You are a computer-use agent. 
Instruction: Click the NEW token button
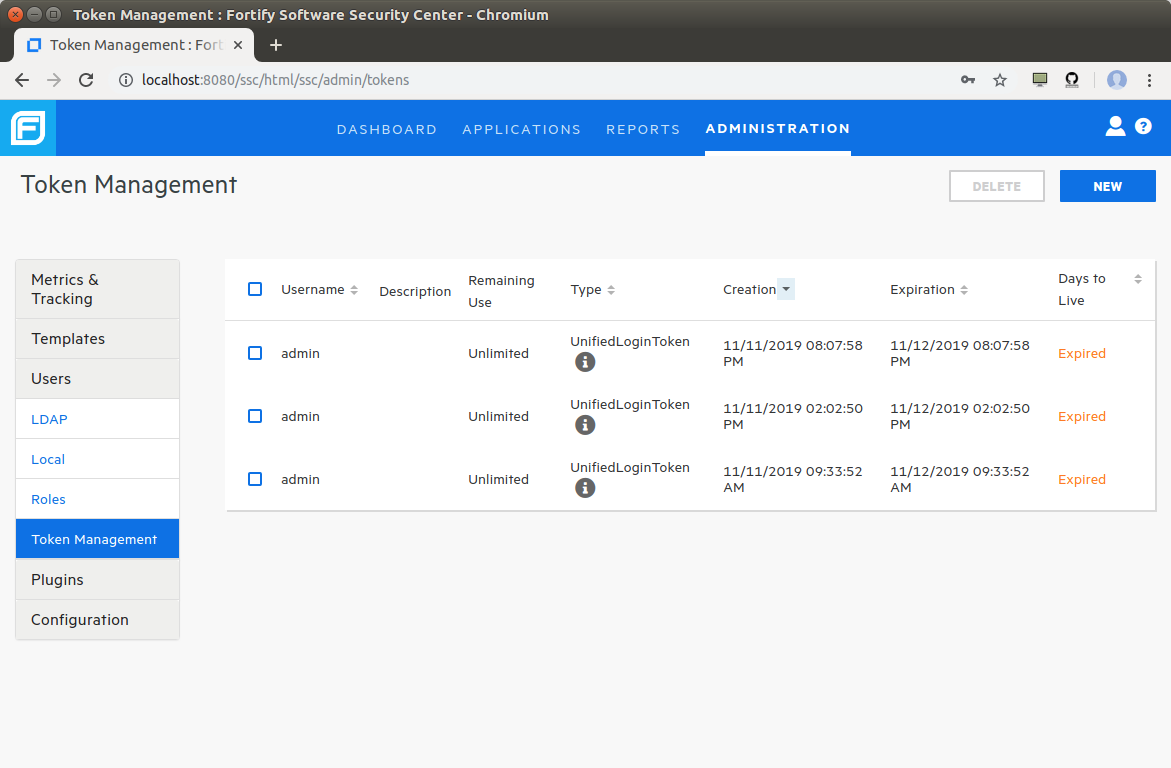[1108, 186]
